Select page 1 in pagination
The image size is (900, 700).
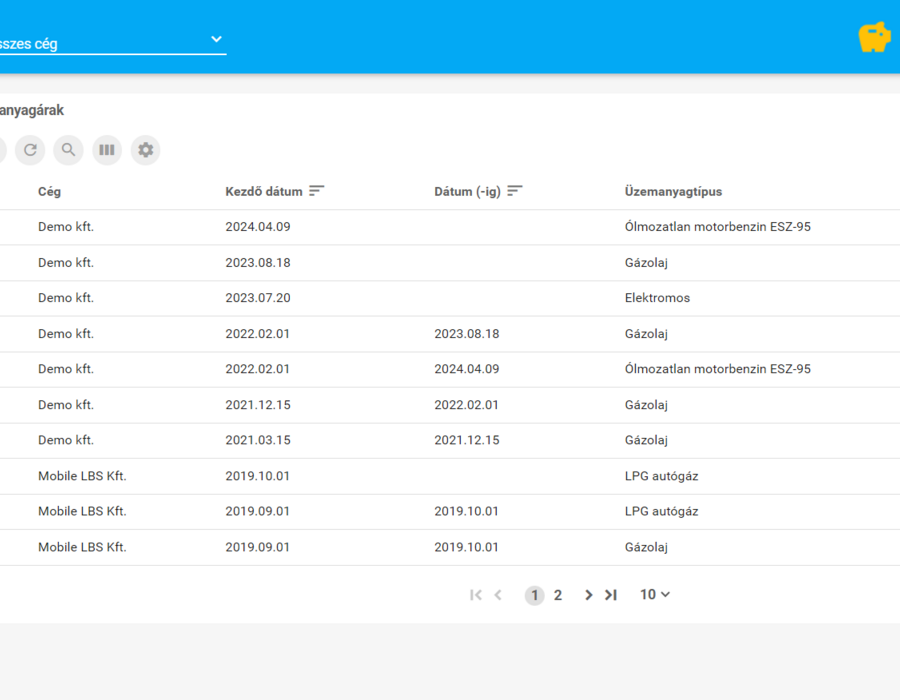[534, 595]
